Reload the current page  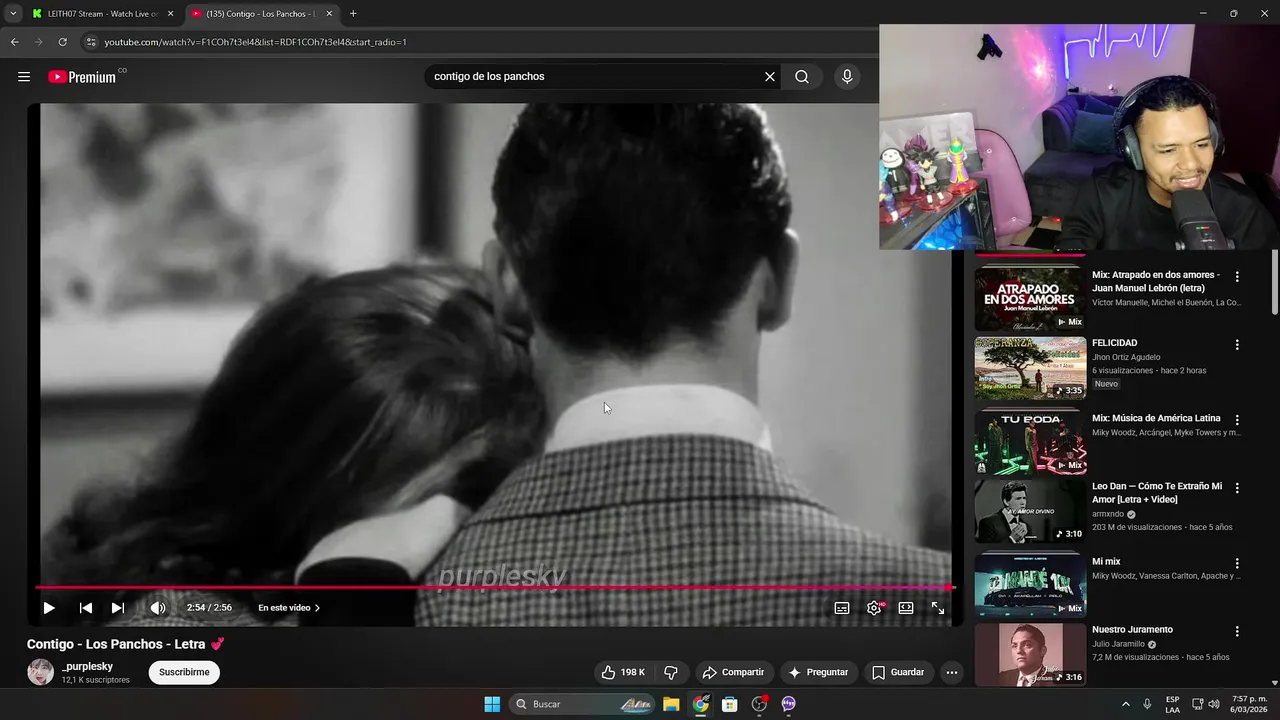(62, 42)
